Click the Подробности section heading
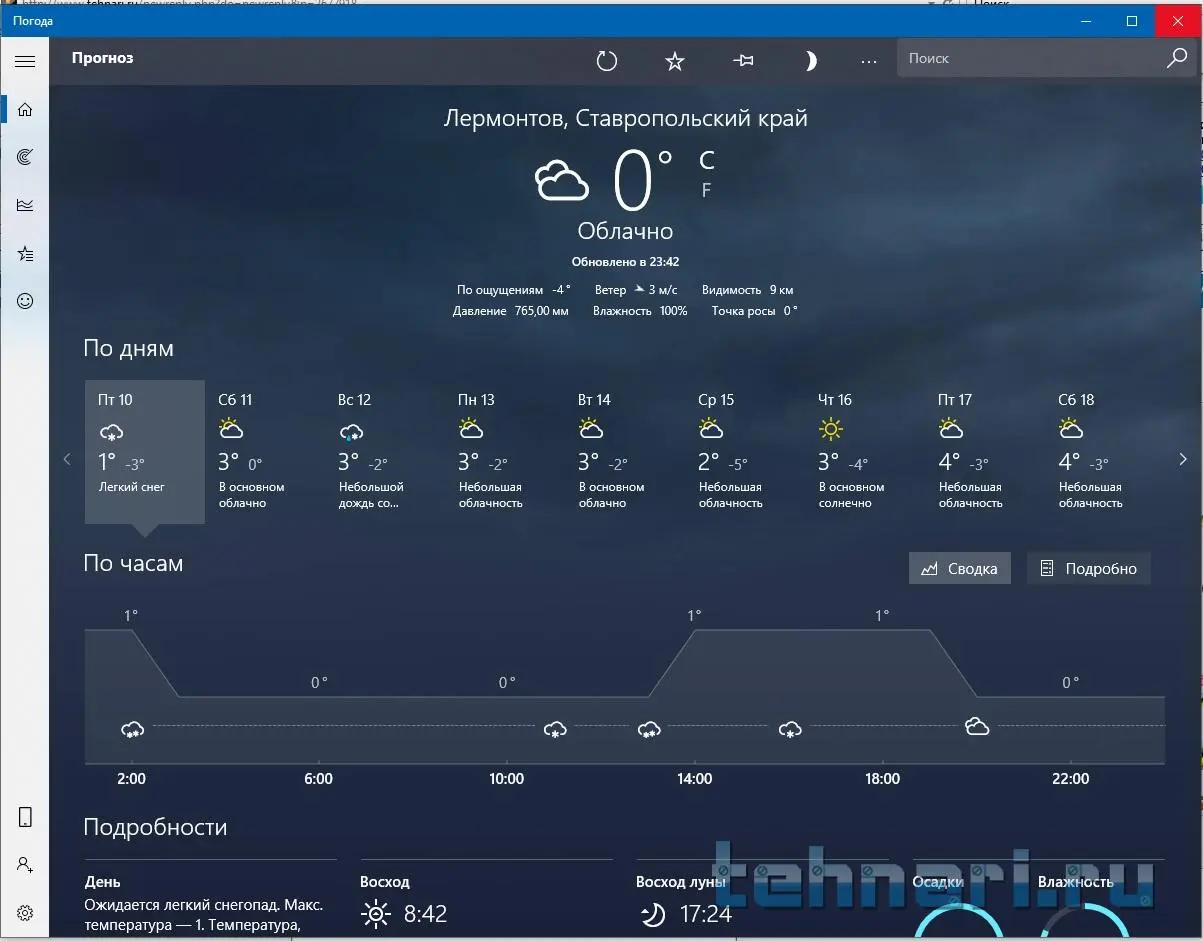Viewport: 1203px width, 941px height. 155,828
